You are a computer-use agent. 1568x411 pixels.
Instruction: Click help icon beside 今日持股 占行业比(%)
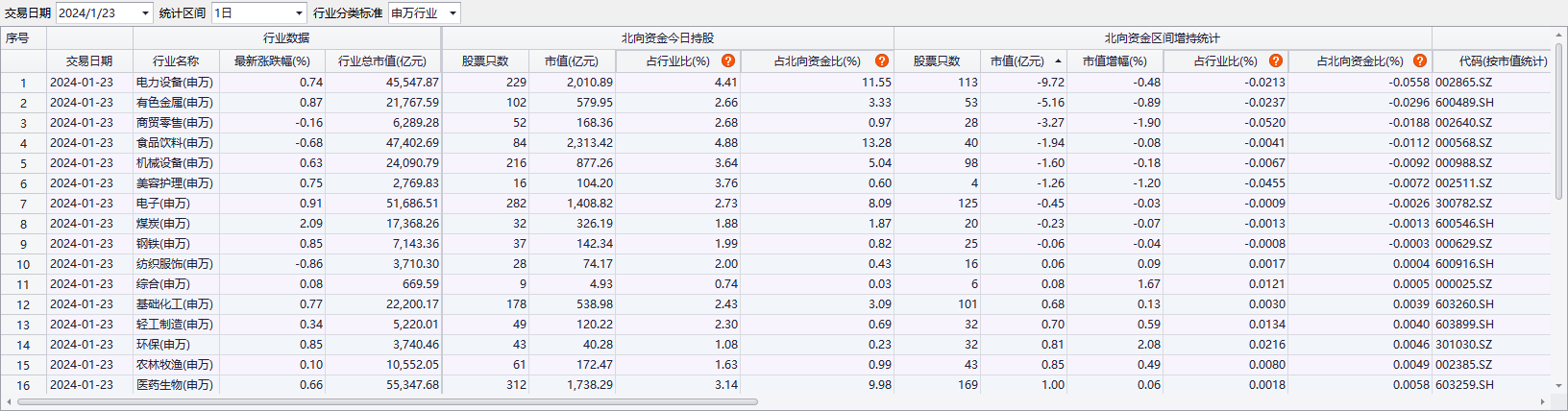[728, 60]
